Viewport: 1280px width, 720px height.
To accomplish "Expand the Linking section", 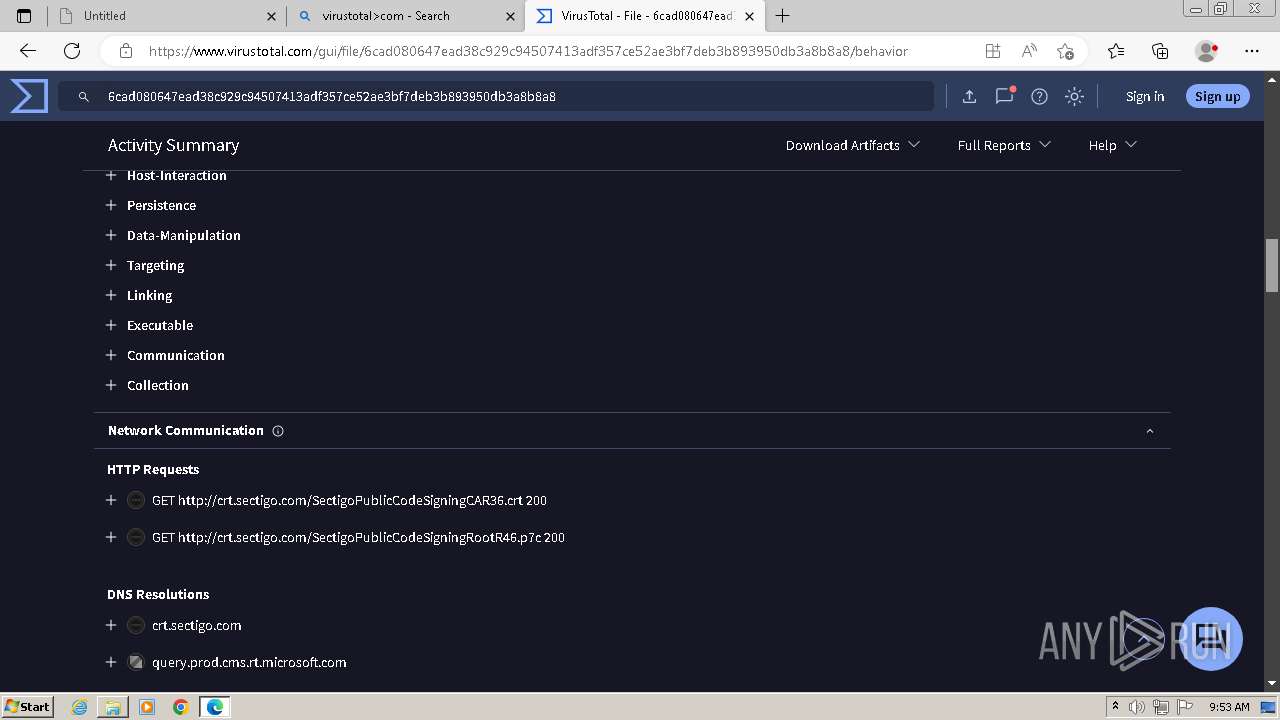I will click(x=111, y=295).
